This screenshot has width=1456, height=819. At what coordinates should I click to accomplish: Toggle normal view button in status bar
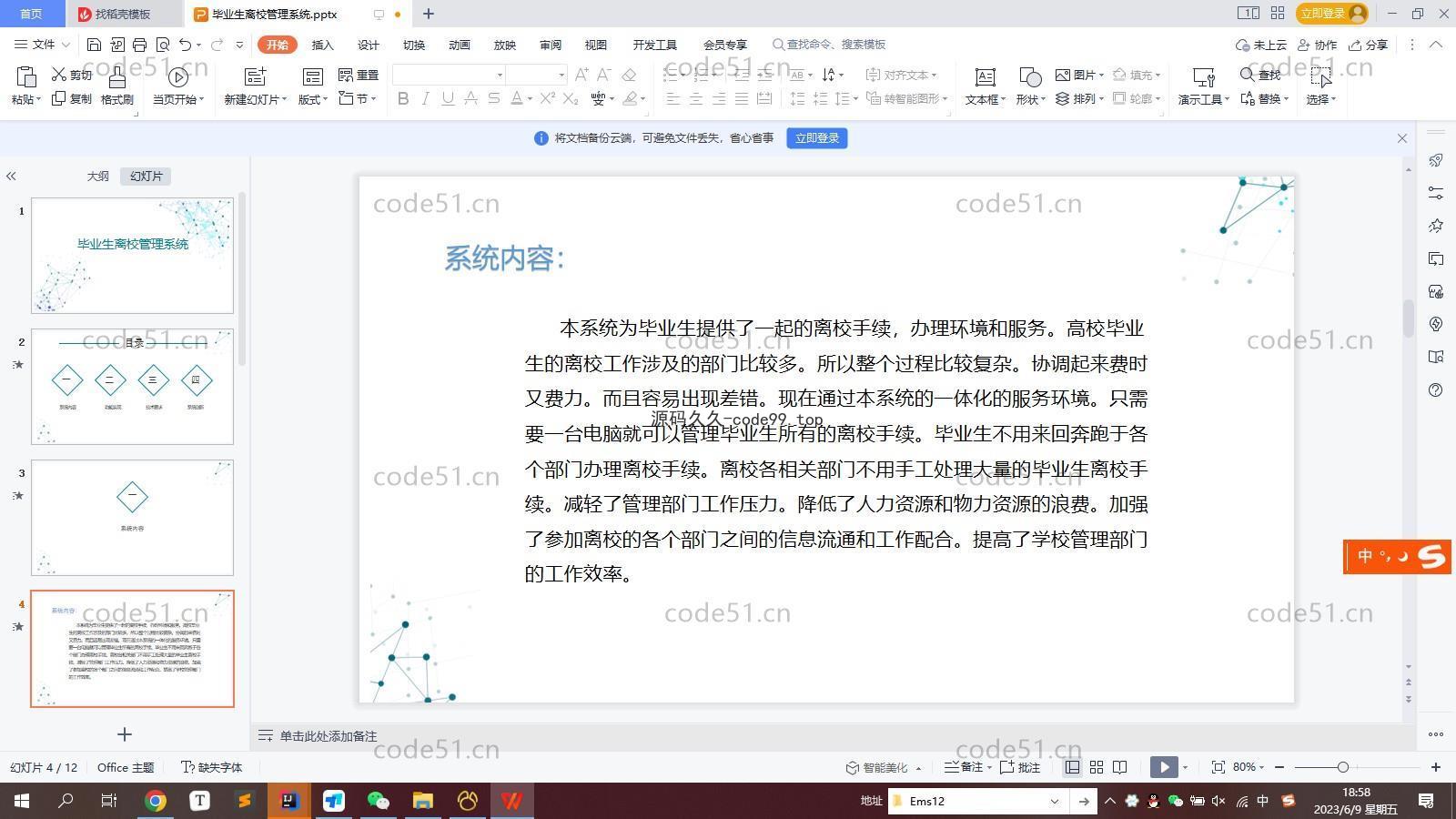(1073, 767)
